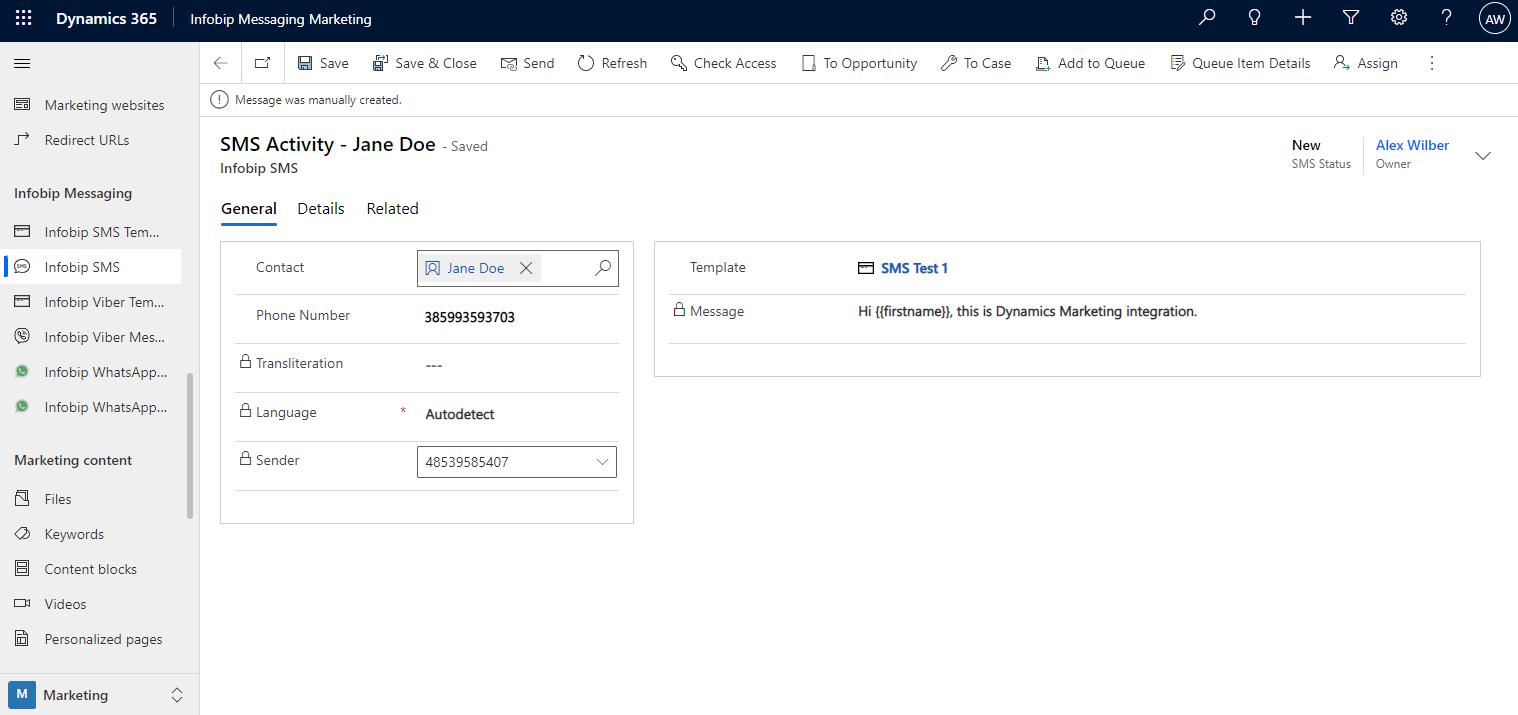The width and height of the screenshot is (1518, 715).
Task: Open the SMS Test 1 template link
Action: pyautogui.click(x=913, y=268)
